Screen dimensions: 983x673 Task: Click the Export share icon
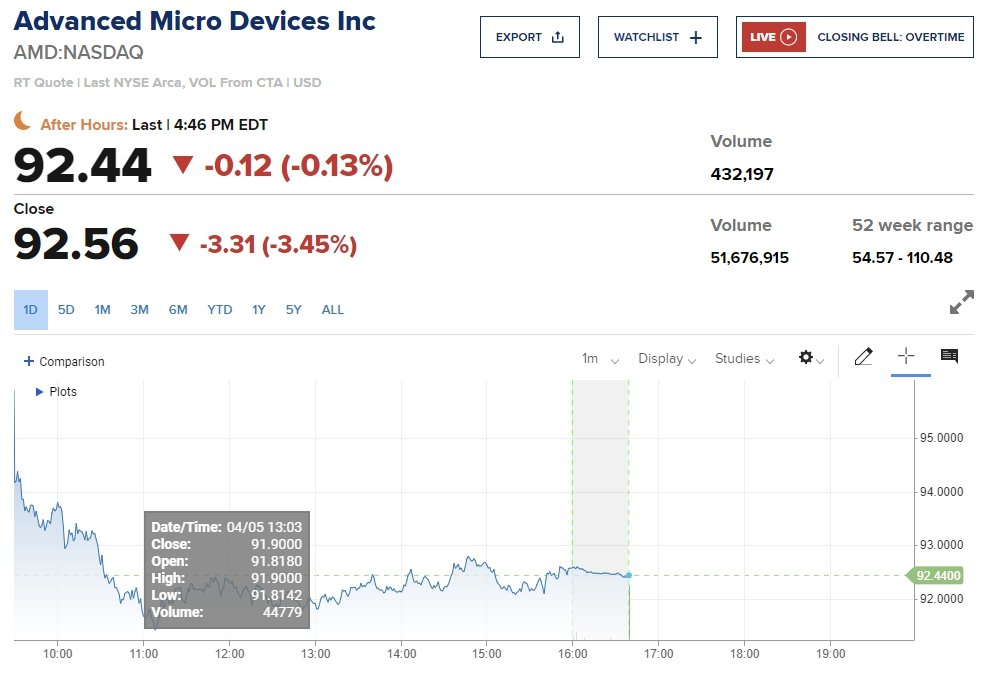click(558, 37)
